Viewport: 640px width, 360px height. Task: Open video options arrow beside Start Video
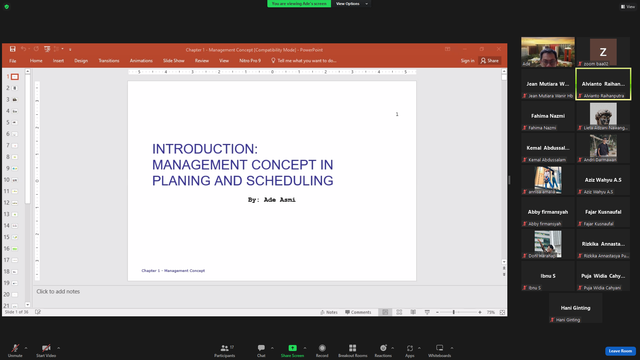tap(58, 348)
